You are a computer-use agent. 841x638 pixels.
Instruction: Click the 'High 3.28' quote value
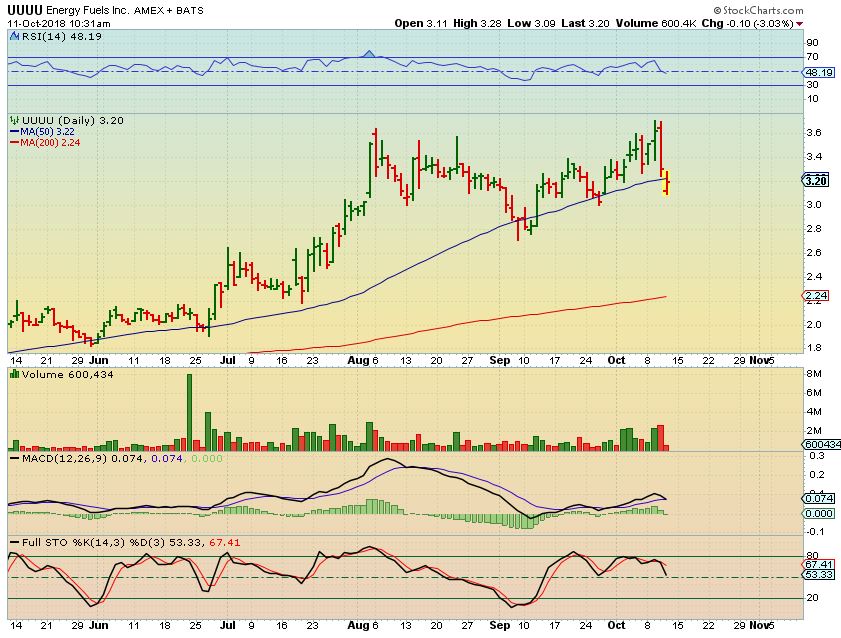pyautogui.click(x=477, y=24)
